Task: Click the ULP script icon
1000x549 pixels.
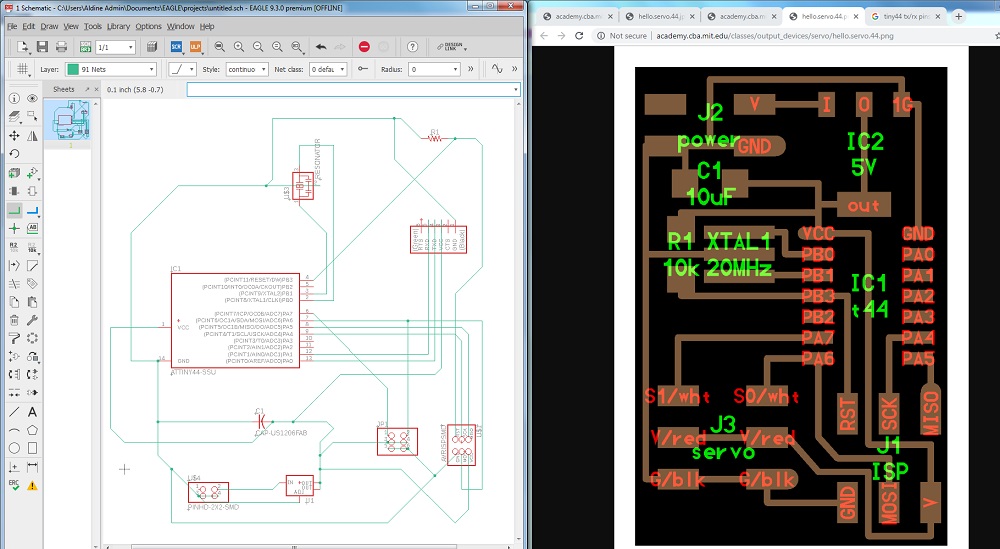Action: point(195,47)
